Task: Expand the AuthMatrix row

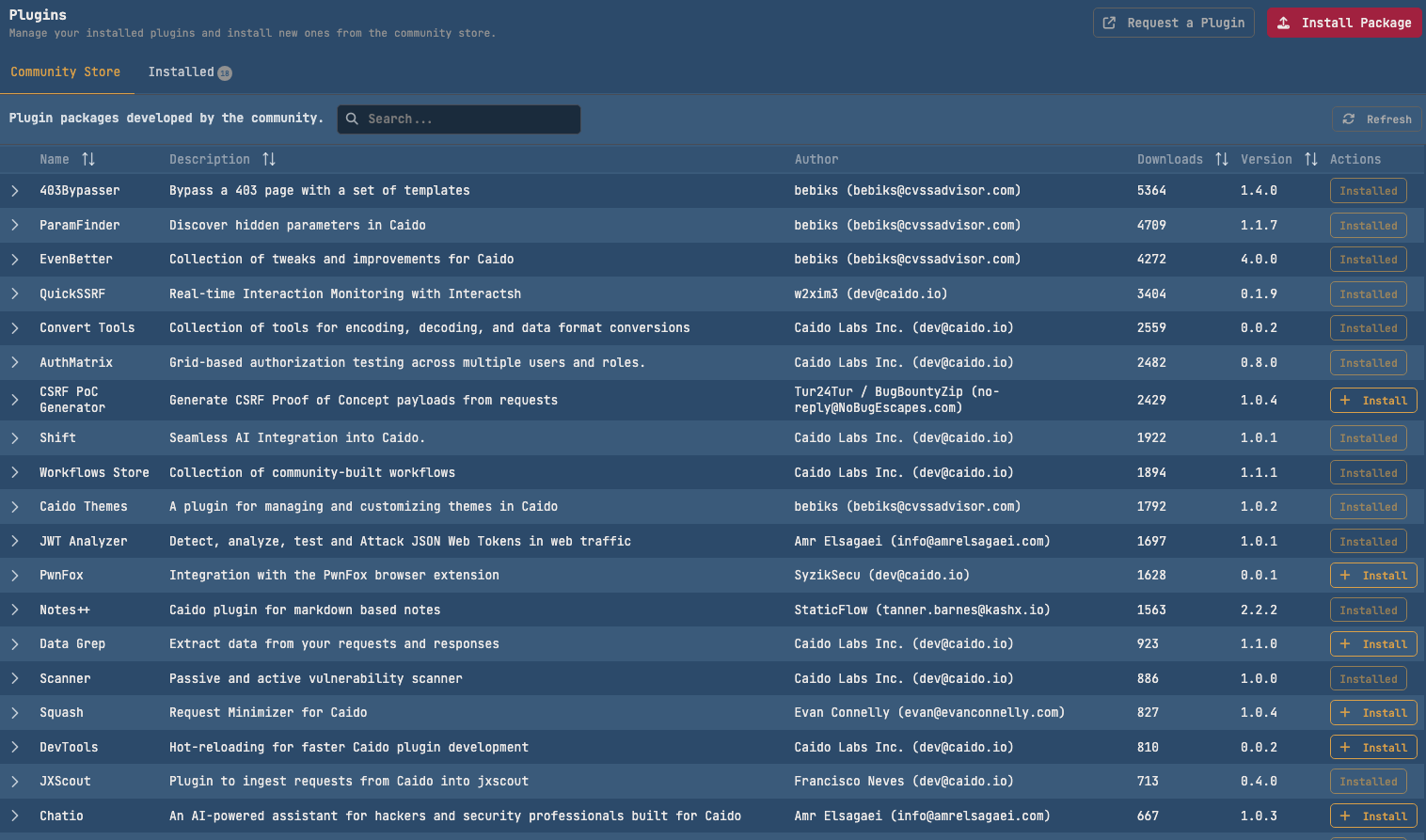Action: pos(15,362)
